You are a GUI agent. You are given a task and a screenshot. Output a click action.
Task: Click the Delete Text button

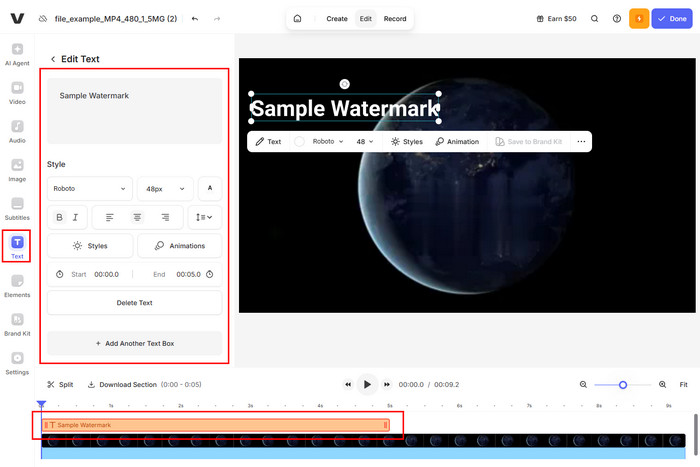[x=134, y=303]
